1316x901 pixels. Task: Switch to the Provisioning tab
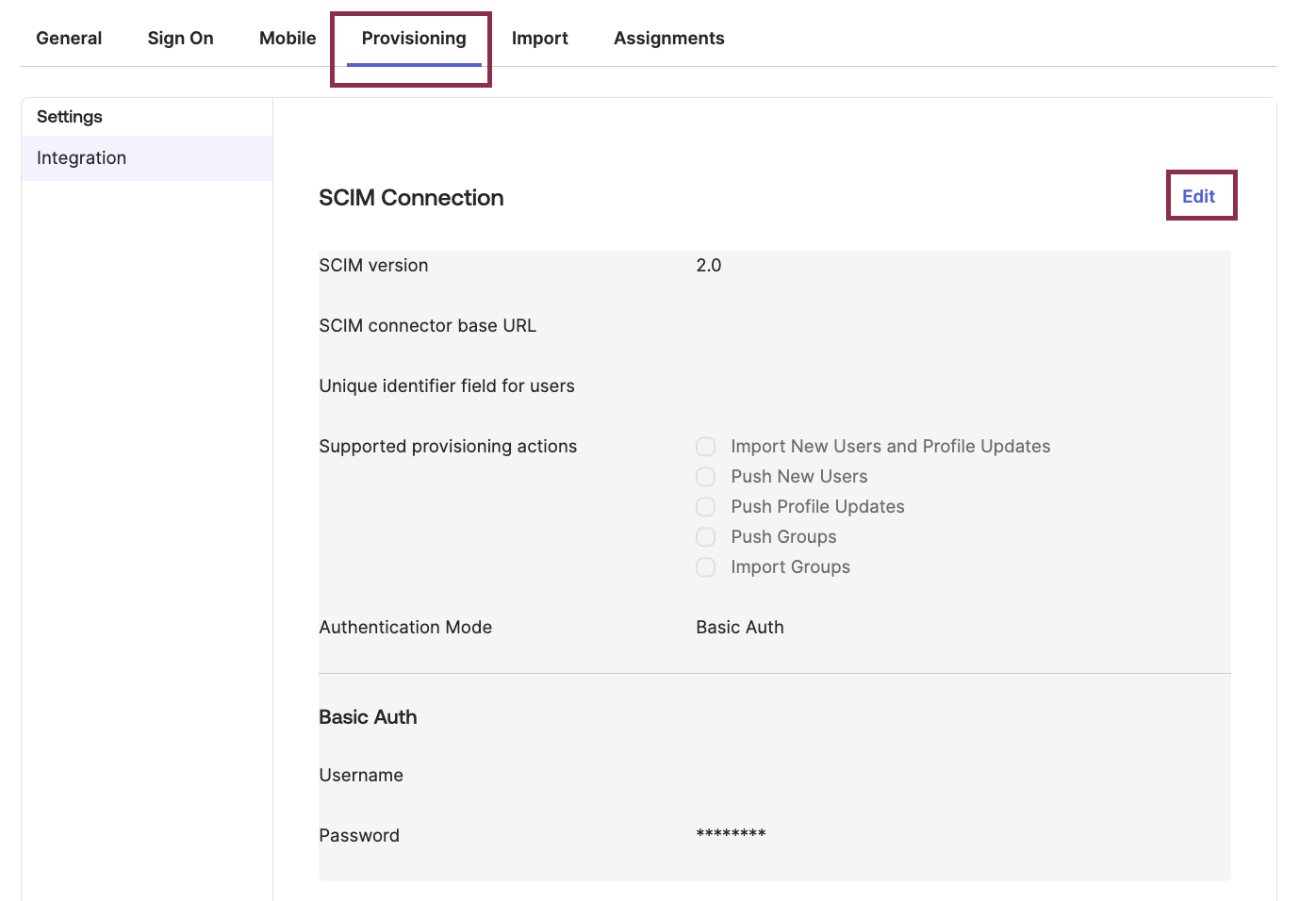point(413,38)
